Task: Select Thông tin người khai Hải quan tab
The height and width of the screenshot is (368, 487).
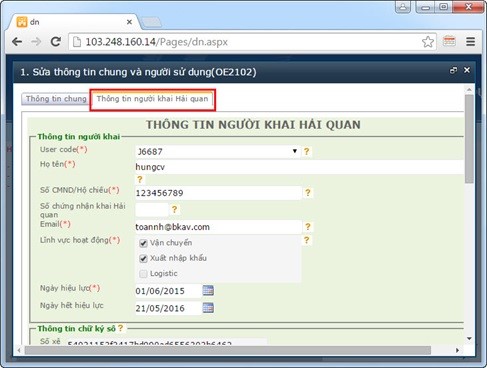Action: pyautogui.click(x=152, y=99)
